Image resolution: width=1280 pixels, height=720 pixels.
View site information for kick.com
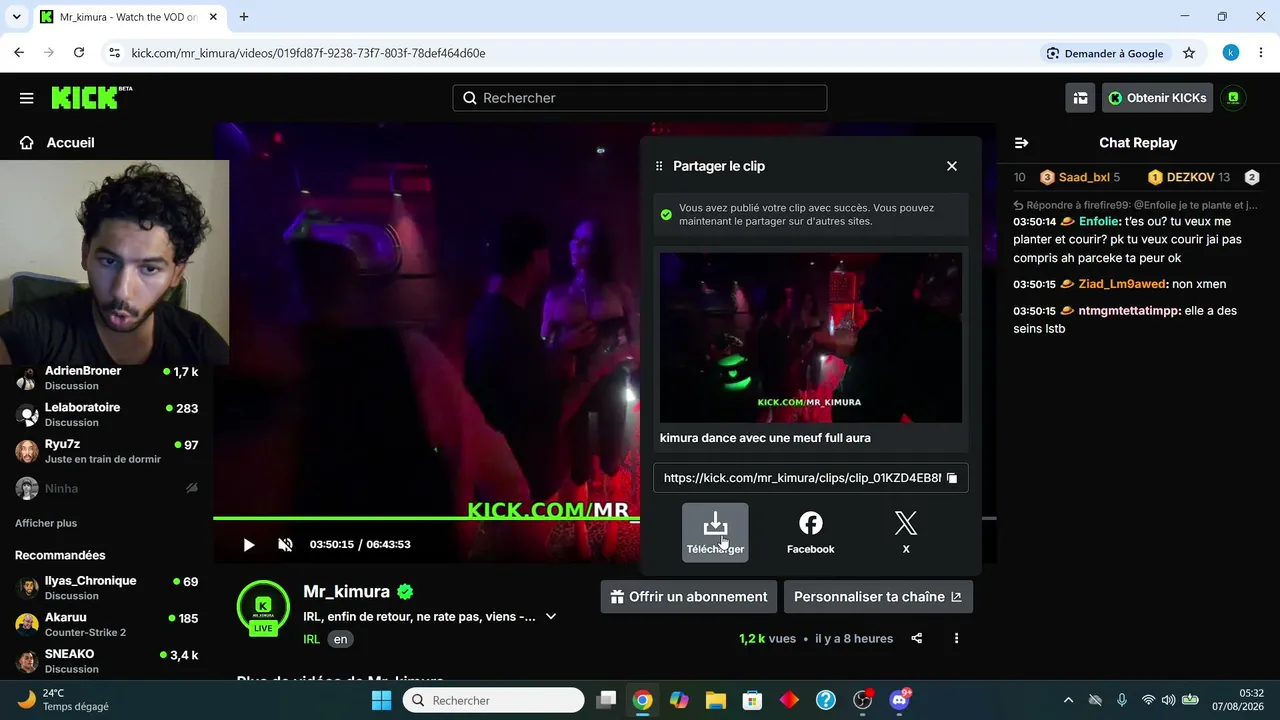pyautogui.click(x=114, y=53)
